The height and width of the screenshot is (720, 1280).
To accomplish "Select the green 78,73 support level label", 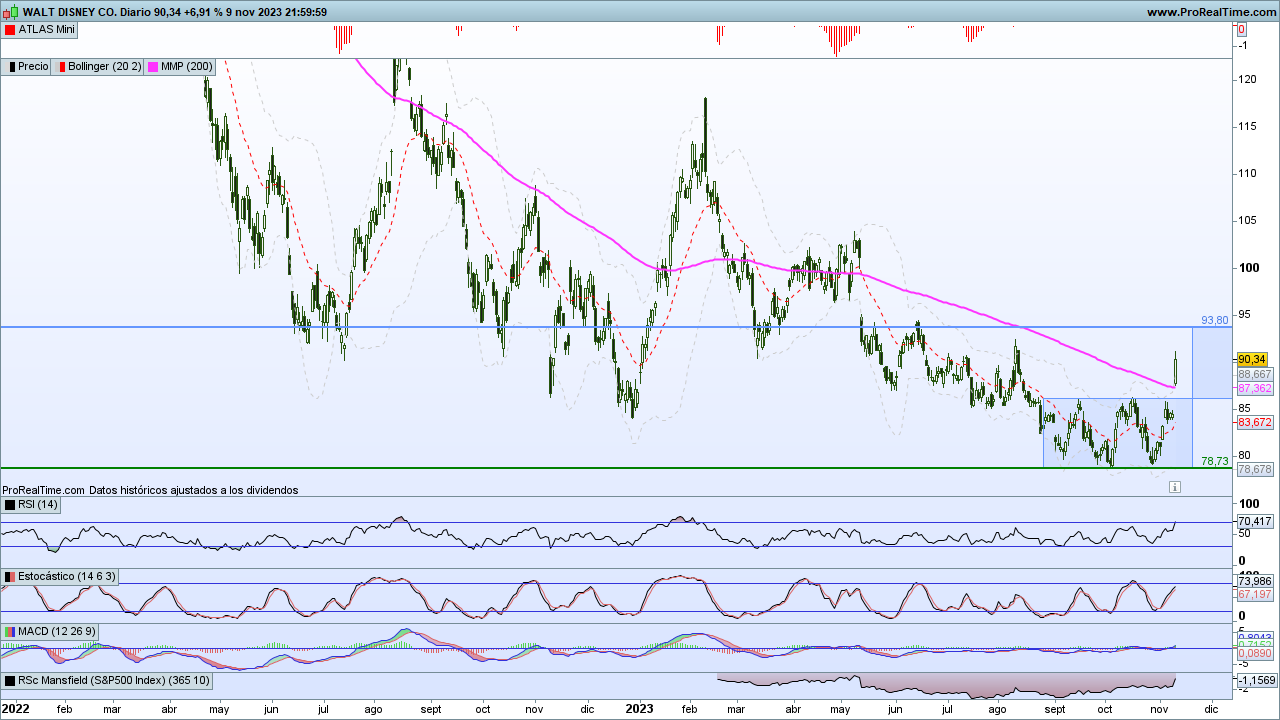I will (x=1214, y=461).
